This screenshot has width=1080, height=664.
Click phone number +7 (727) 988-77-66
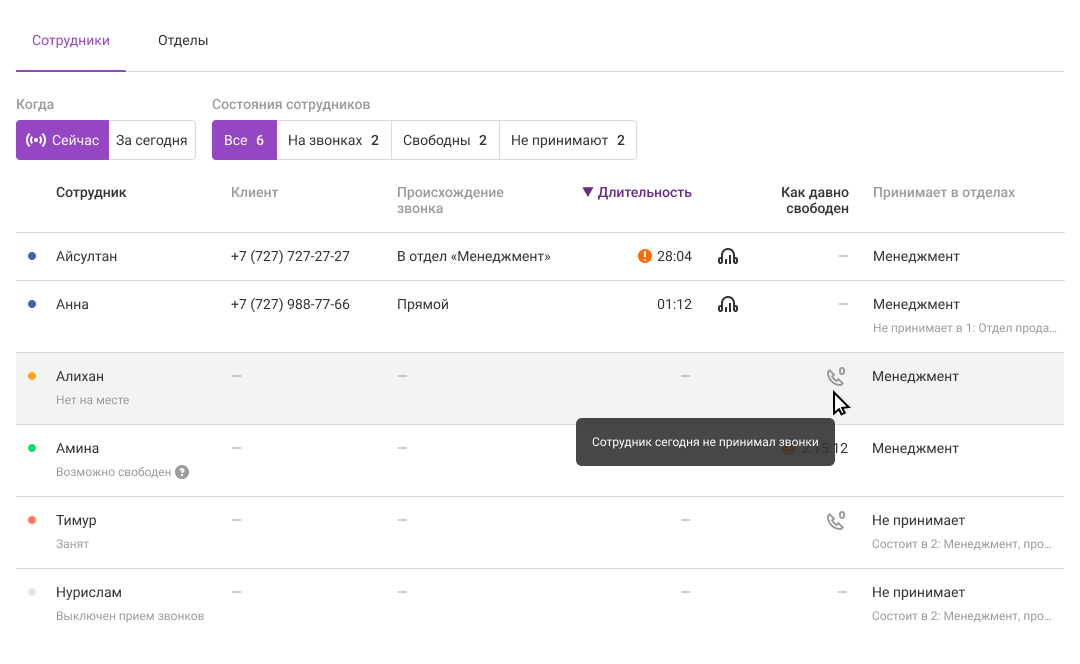(290, 305)
